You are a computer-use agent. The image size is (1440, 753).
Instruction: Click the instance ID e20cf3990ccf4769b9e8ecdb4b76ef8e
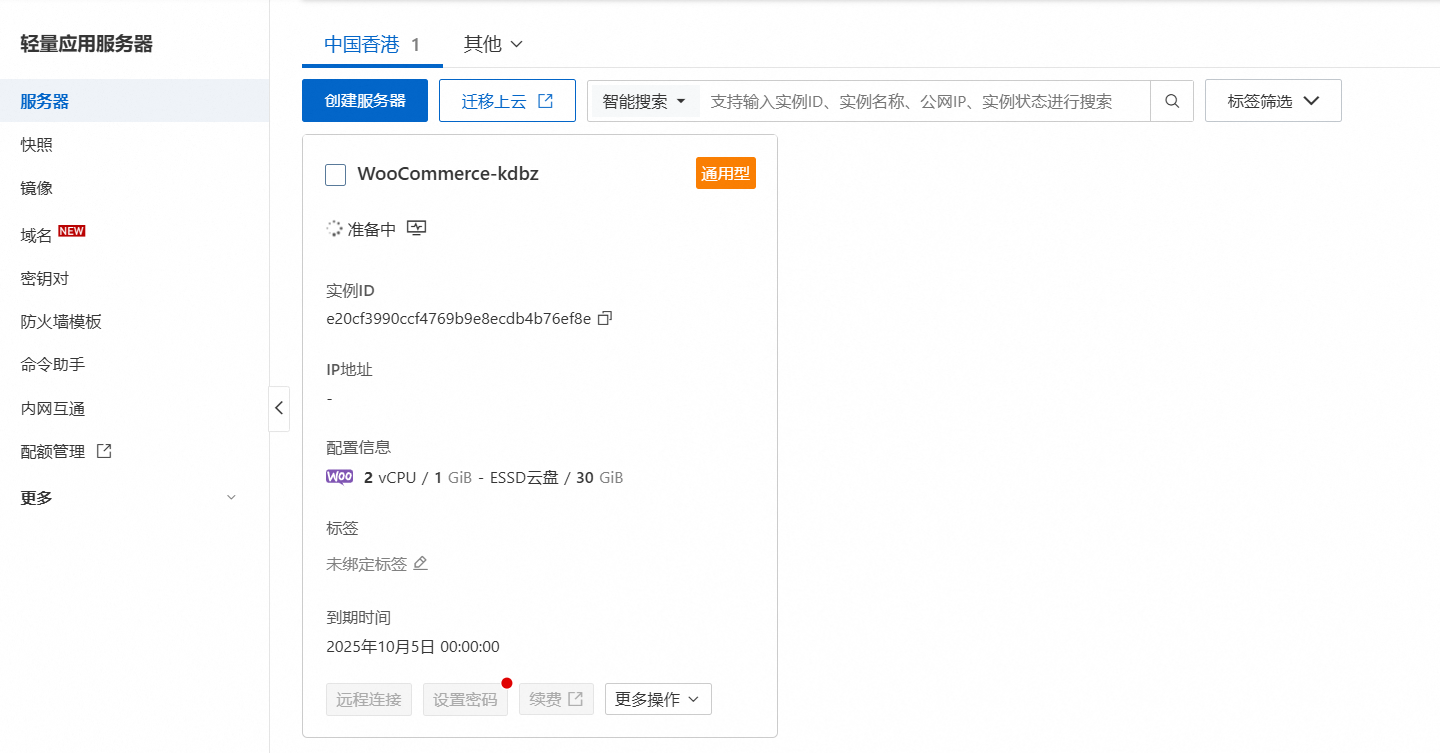coord(459,319)
